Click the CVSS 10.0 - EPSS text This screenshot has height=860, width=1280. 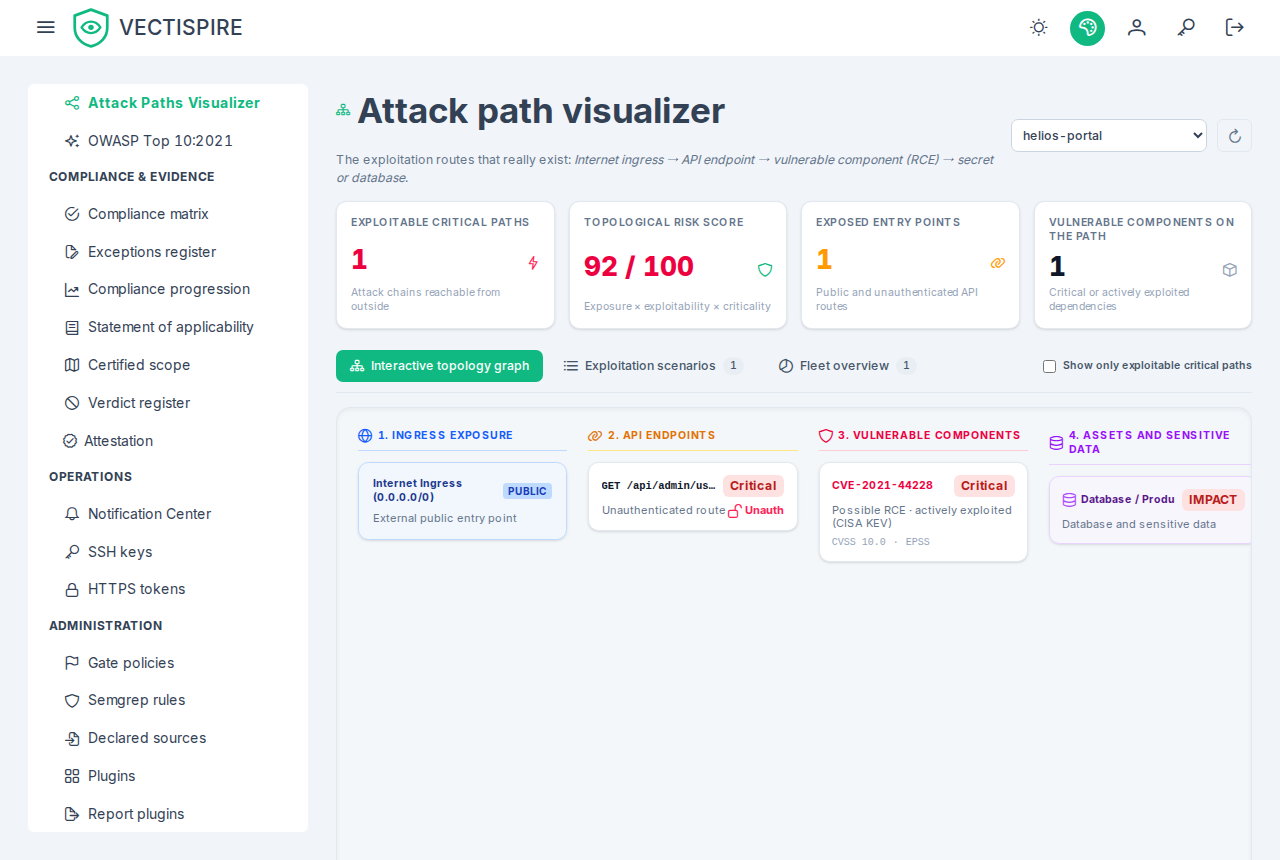click(x=880, y=542)
